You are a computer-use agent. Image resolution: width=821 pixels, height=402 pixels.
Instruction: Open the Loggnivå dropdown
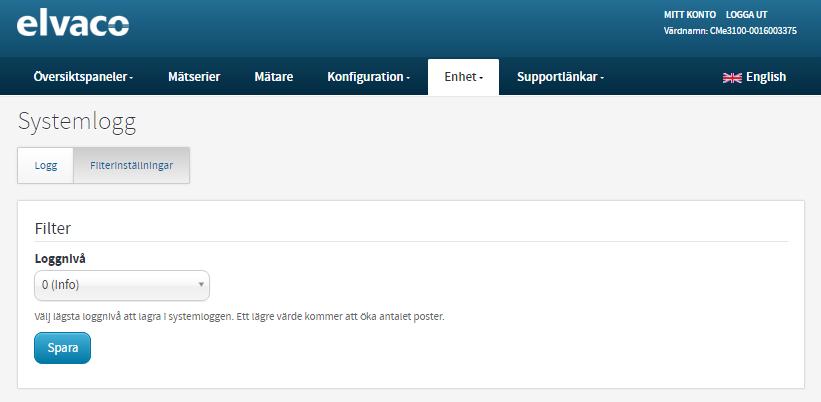click(x=122, y=285)
